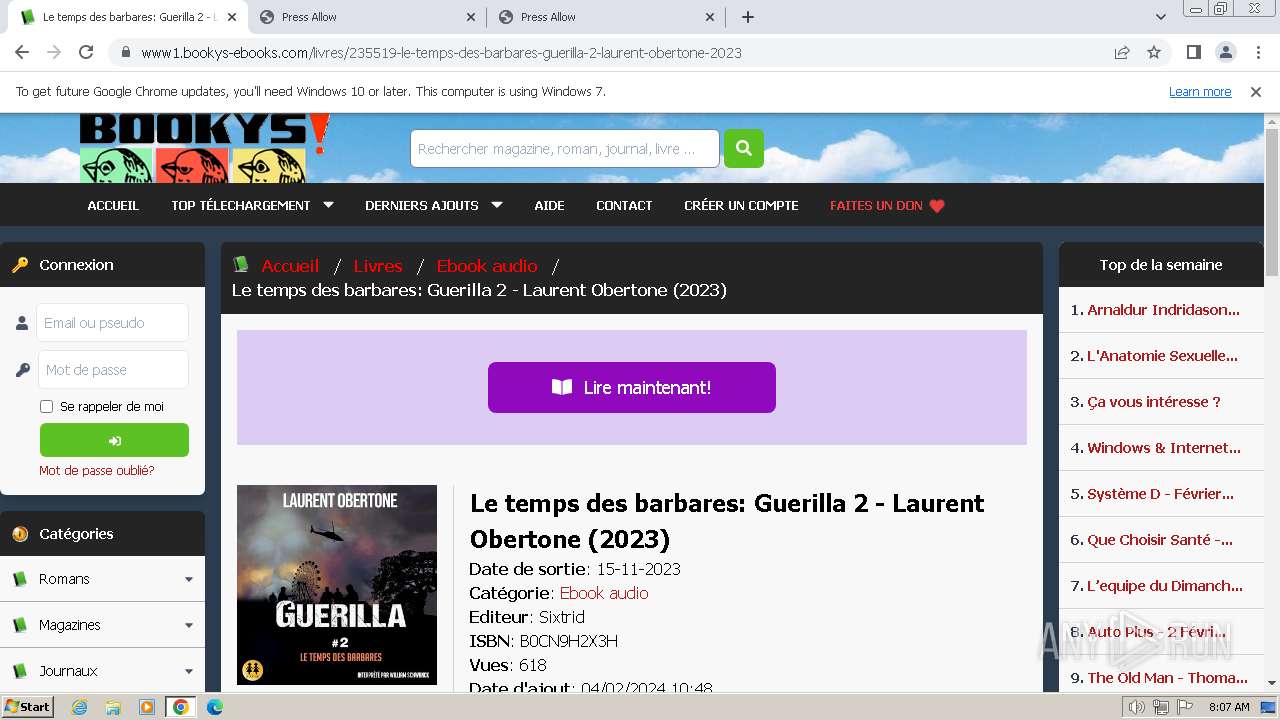Click the share page icon in address bar
Viewport: 1280px width, 720px height.
coord(1122,52)
